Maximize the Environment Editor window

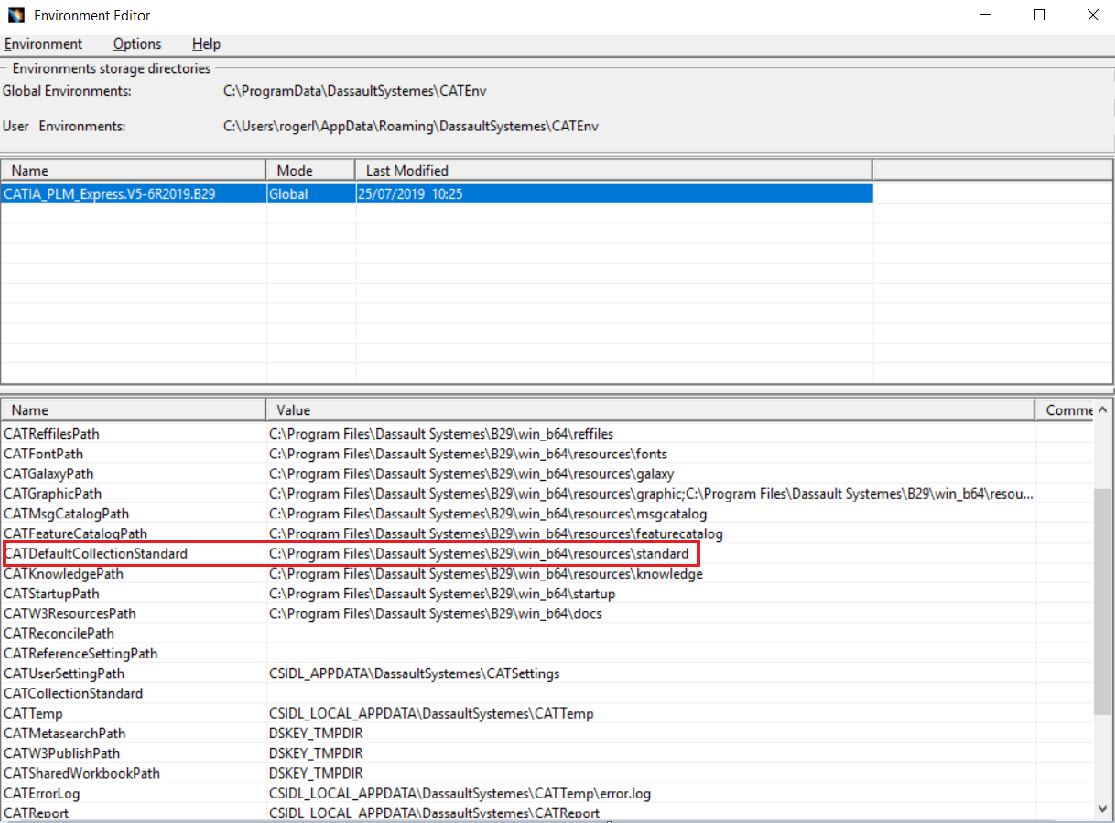pyautogui.click(x=1040, y=14)
